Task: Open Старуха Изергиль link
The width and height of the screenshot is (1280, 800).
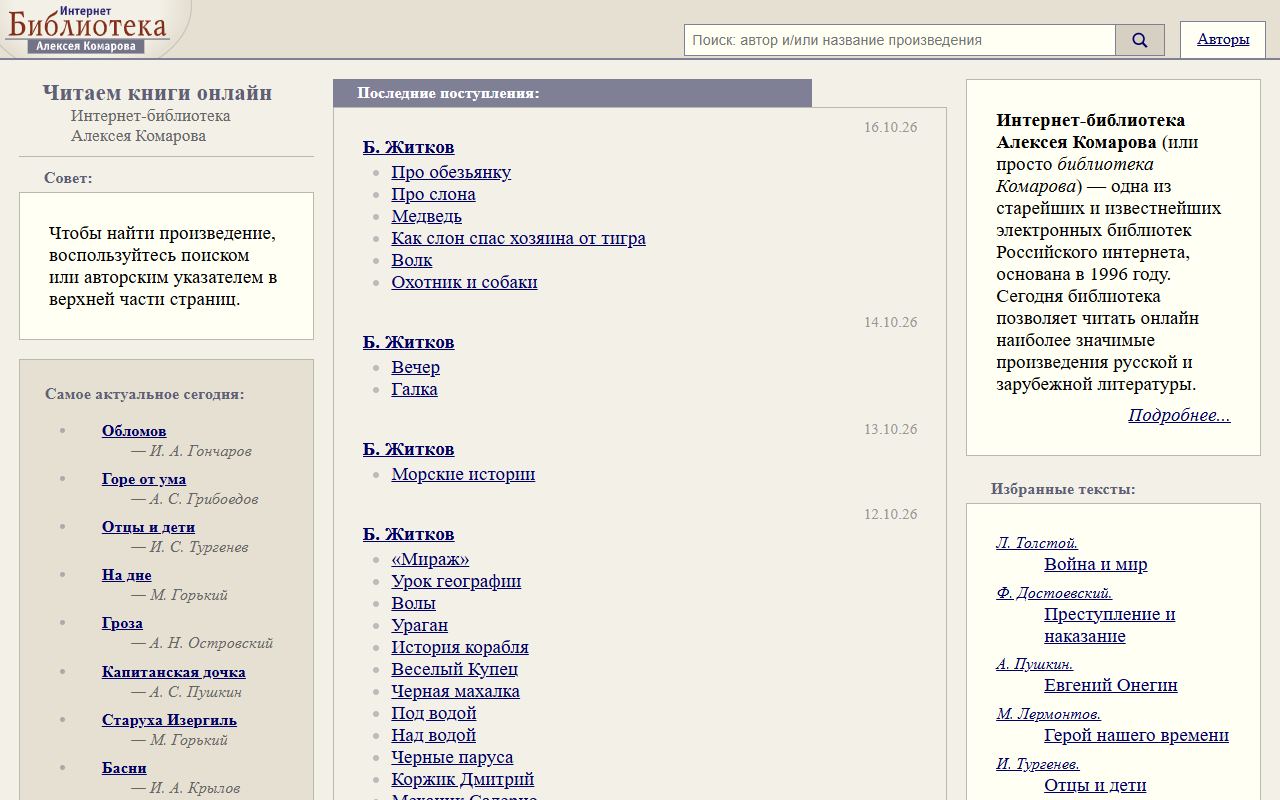Action: pyautogui.click(x=169, y=720)
